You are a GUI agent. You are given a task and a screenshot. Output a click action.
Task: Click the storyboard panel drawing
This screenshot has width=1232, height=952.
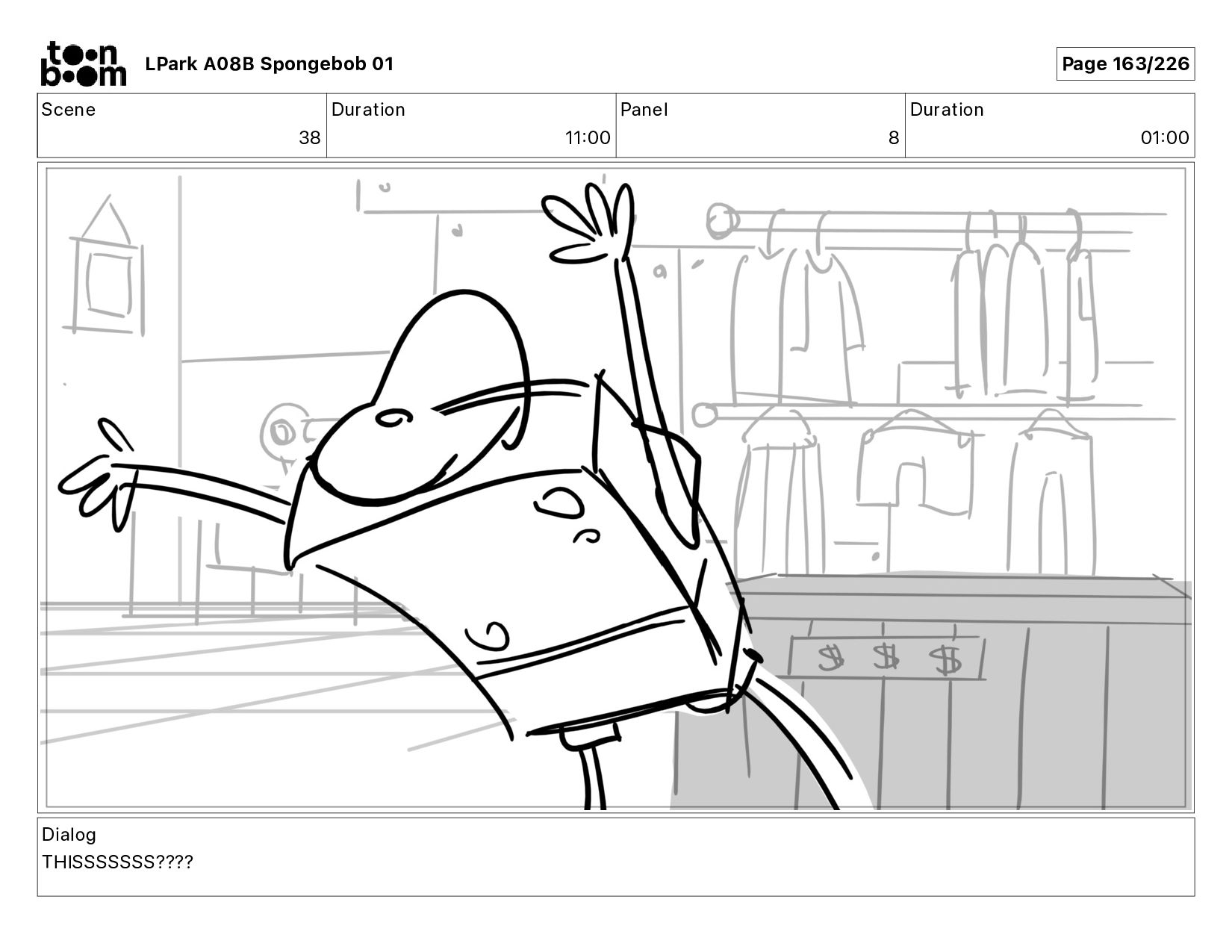[x=616, y=488]
